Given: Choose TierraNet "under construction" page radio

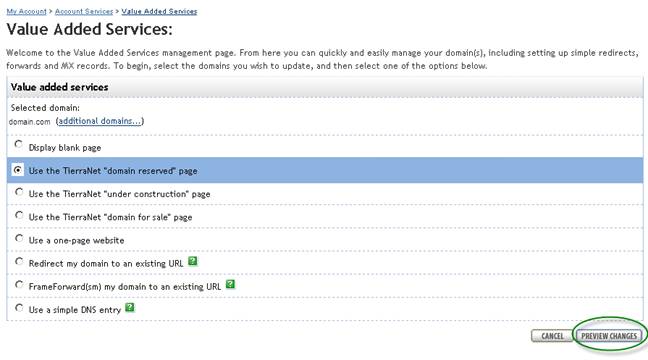Looking at the screenshot, I should (x=19, y=192).
